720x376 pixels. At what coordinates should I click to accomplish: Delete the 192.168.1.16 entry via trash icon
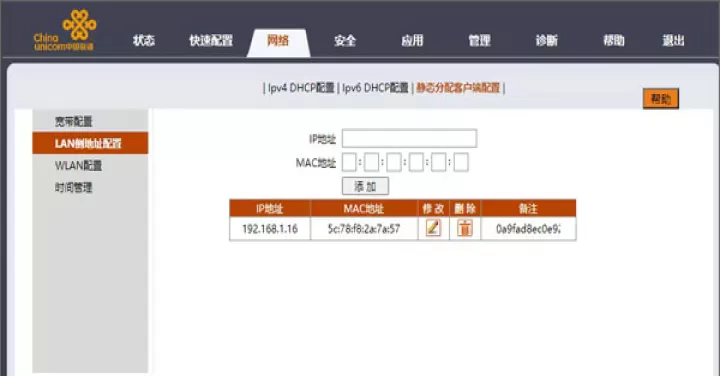tap(465, 228)
